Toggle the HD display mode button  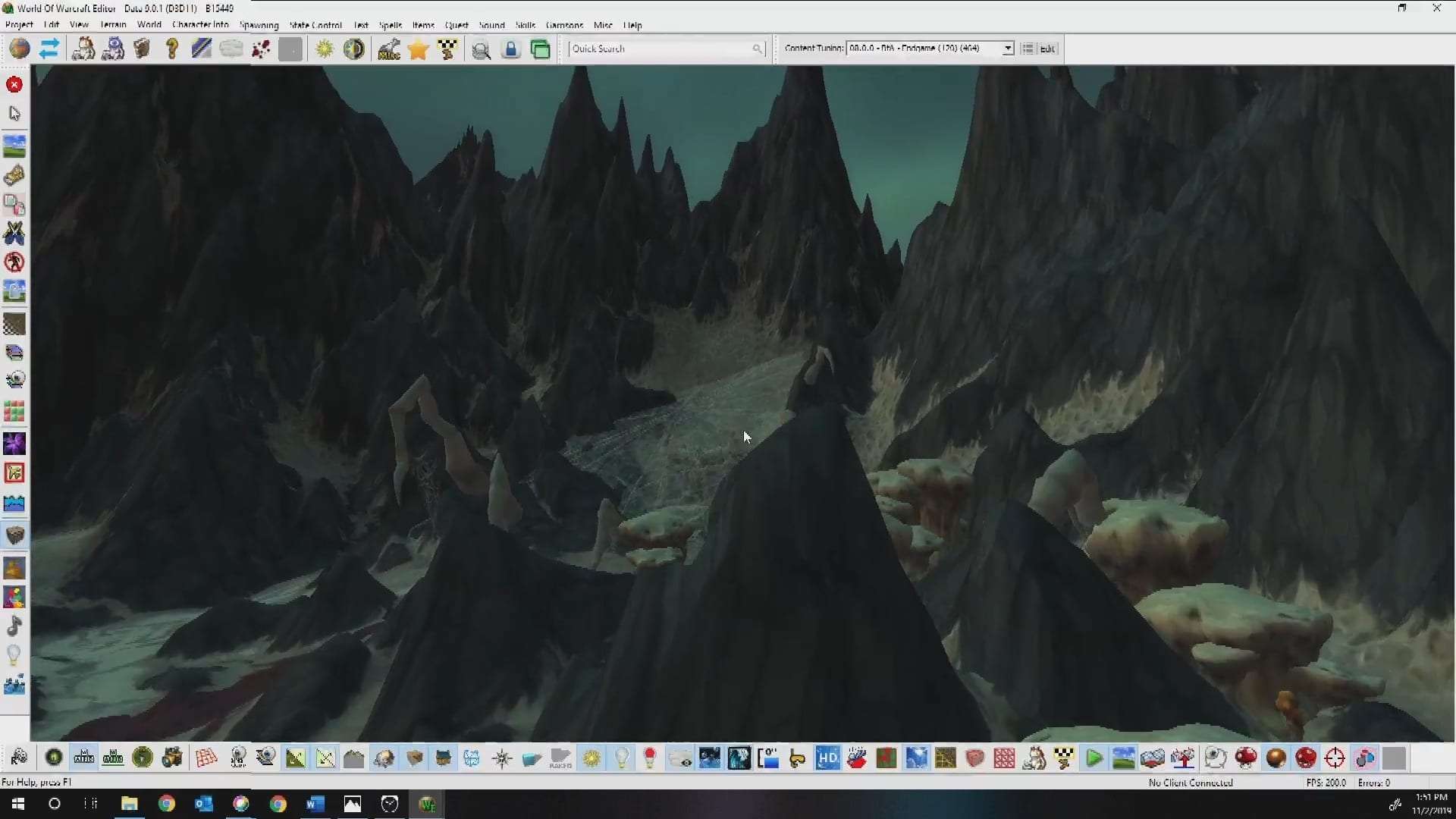(x=827, y=758)
